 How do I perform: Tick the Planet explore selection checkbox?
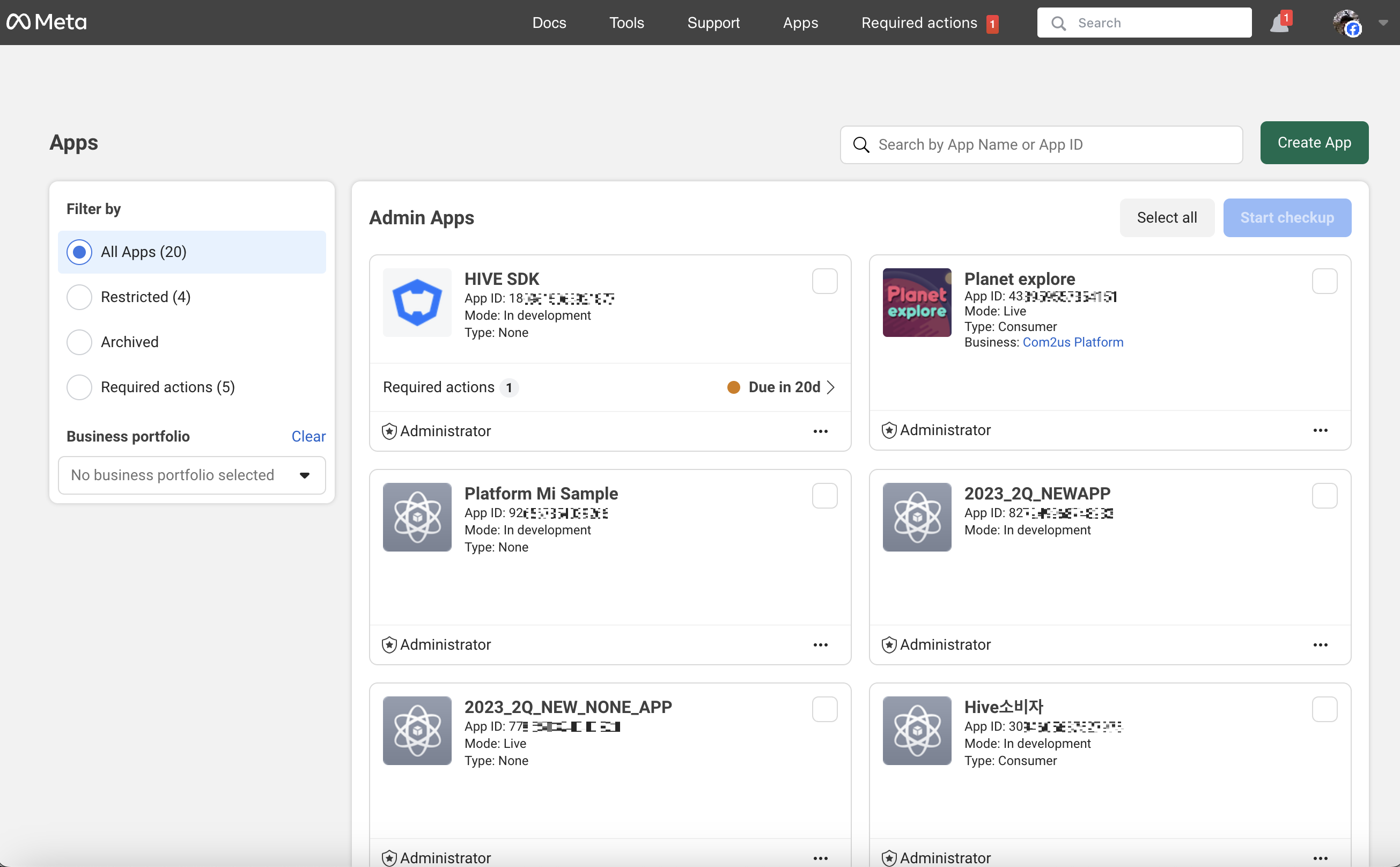[1324, 281]
